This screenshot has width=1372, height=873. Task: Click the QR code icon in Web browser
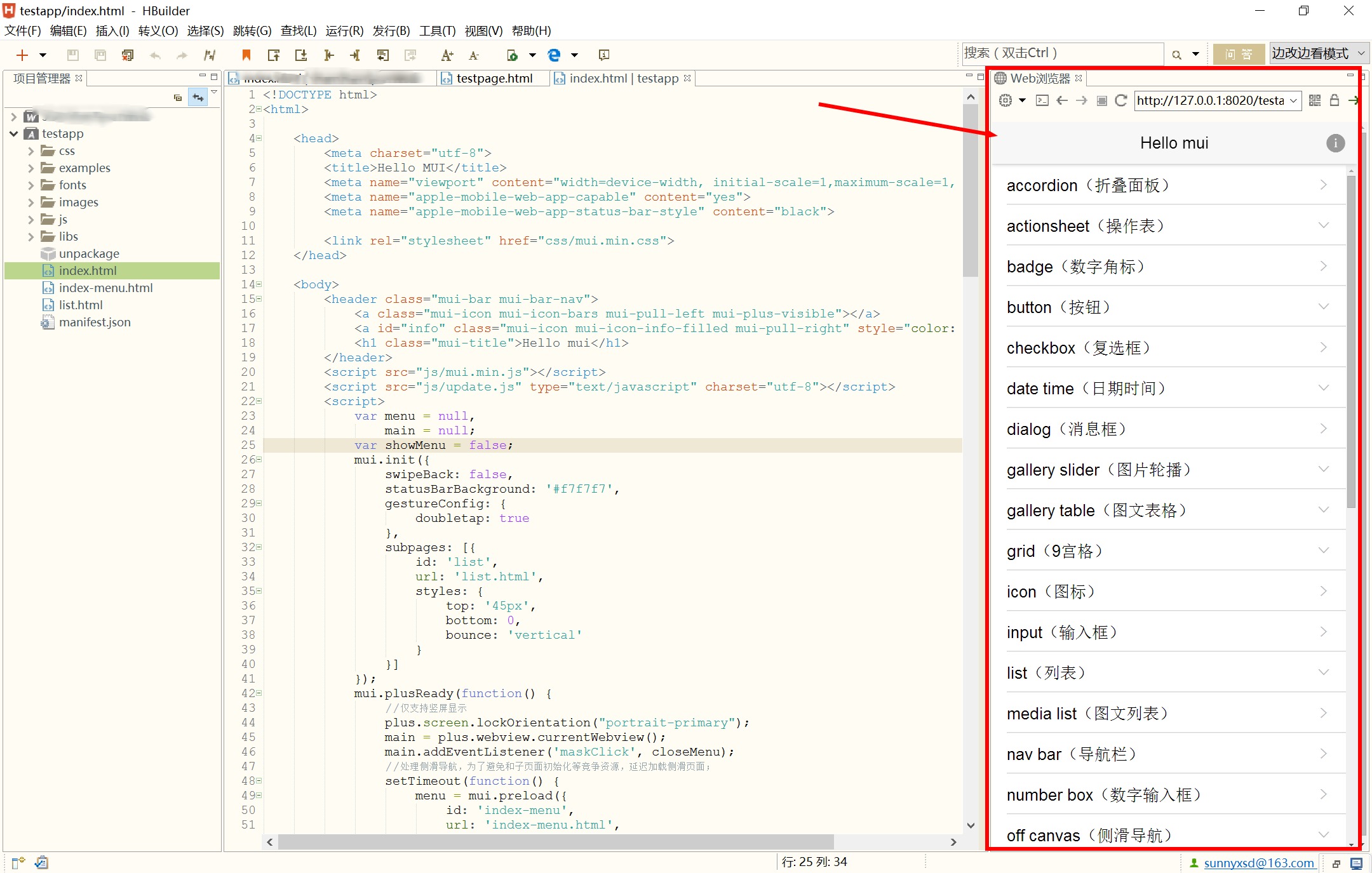[1315, 100]
